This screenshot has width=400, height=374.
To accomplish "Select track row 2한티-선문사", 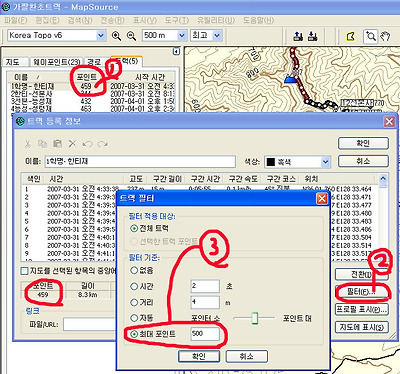I will (92, 94).
